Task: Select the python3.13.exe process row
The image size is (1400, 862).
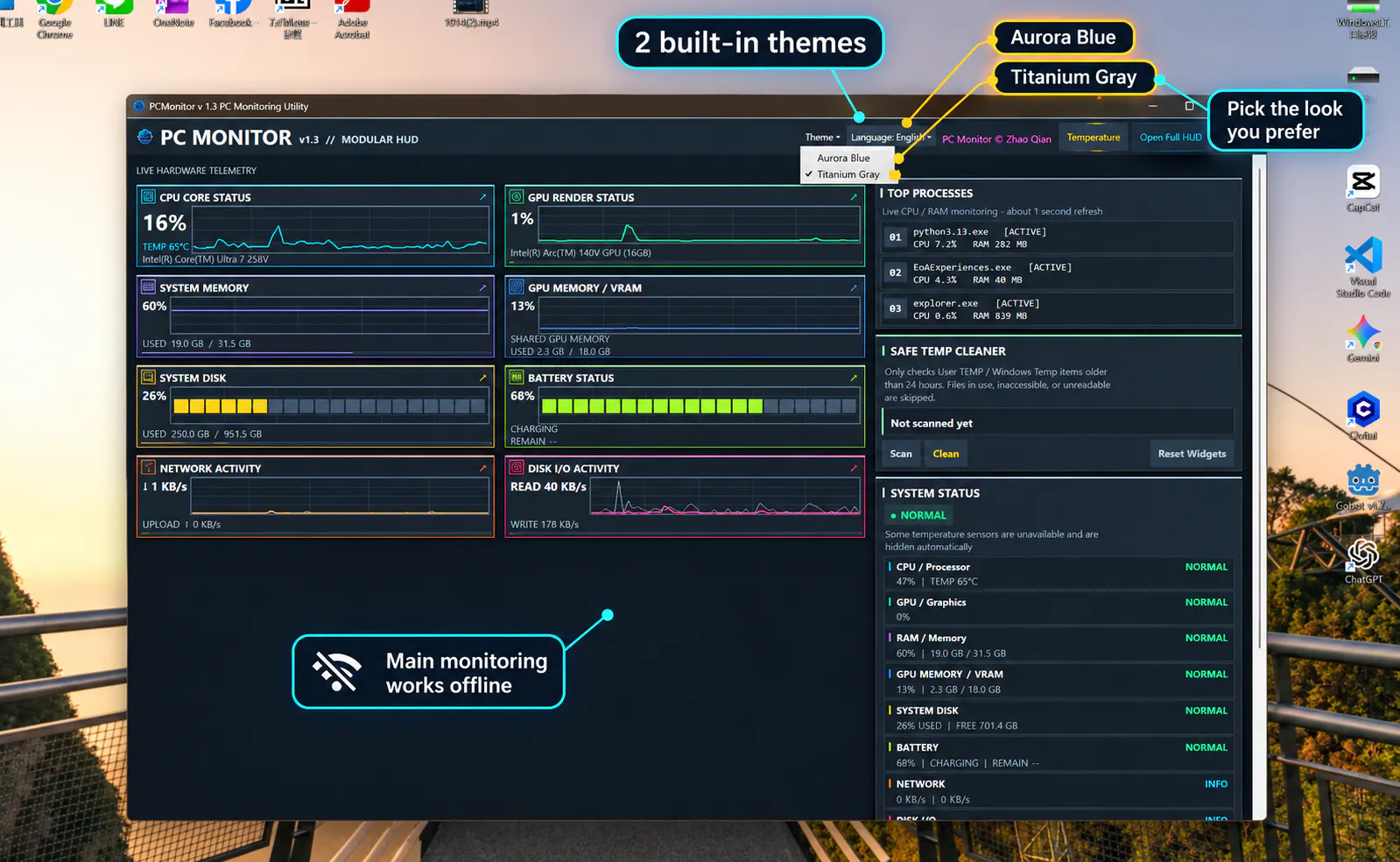Action: (1058, 237)
